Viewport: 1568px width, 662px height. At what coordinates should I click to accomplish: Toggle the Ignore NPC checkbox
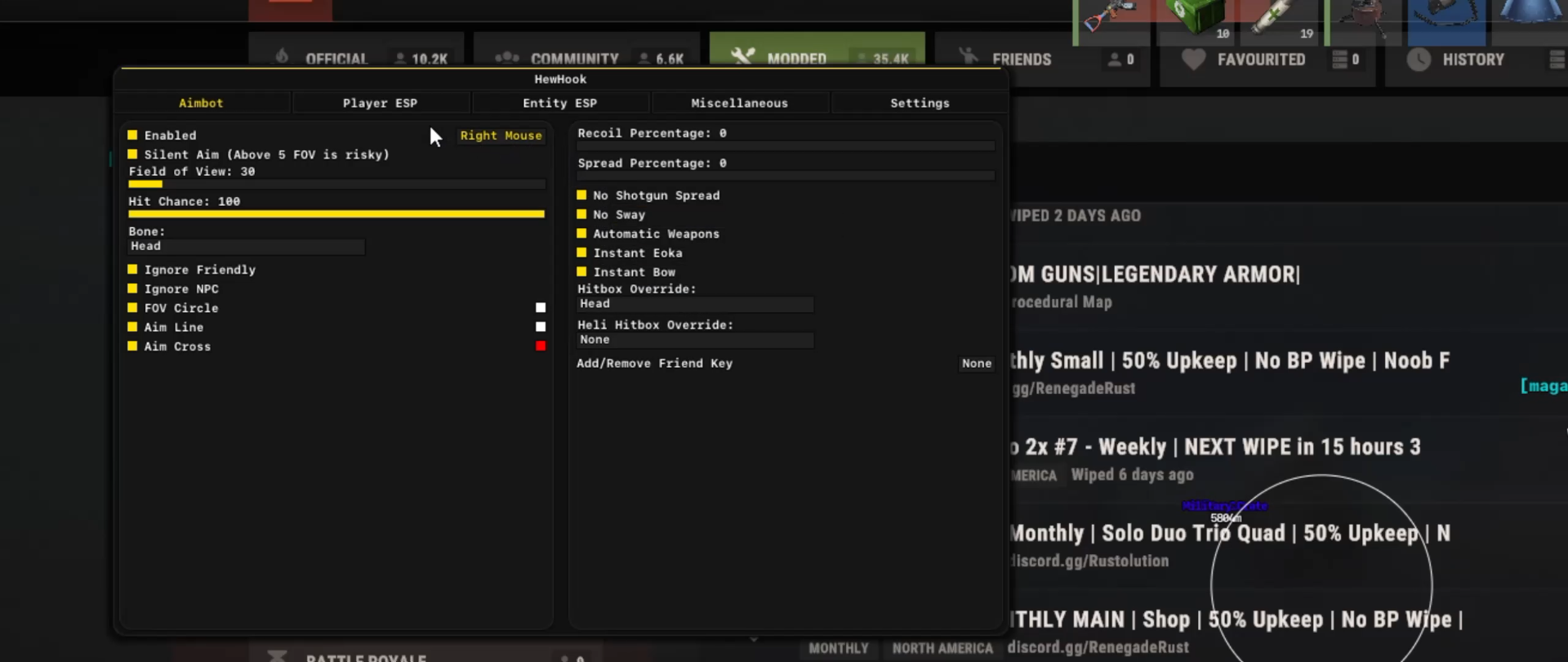click(x=132, y=289)
